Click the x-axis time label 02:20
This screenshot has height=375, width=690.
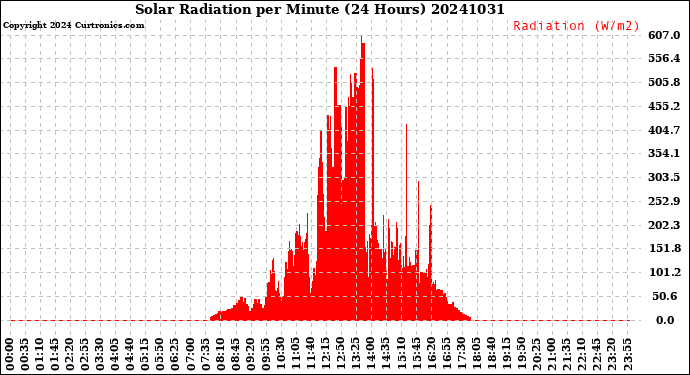[70, 355]
